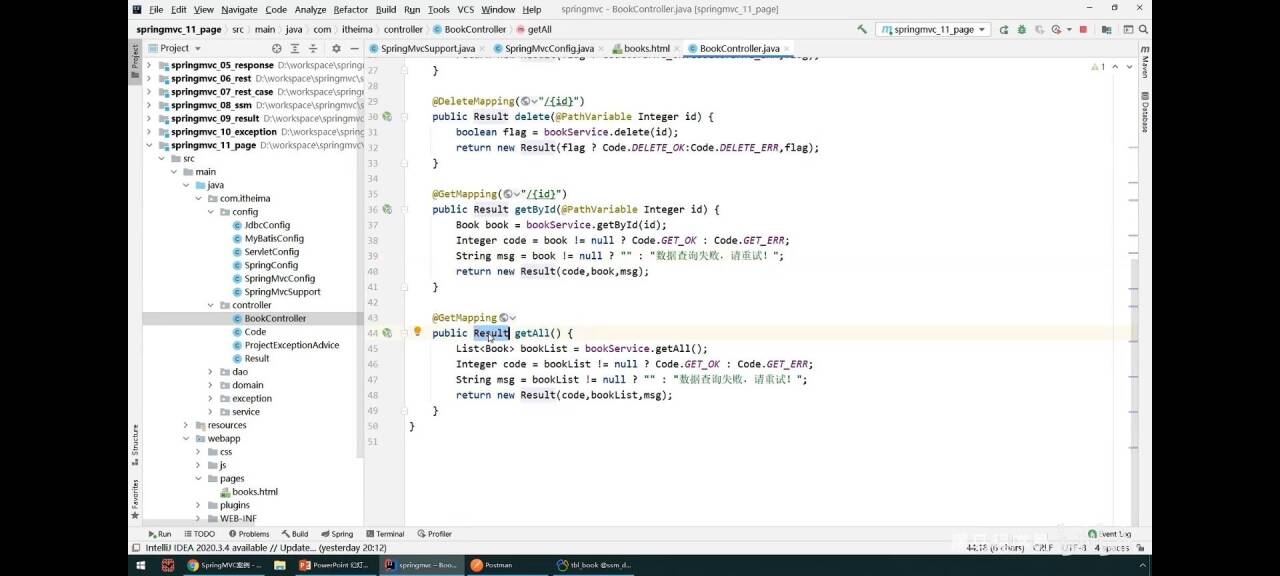The width and height of the screenshot is (1280, 576).
Task: Open the Refactor menu
Action: (350, 9)
